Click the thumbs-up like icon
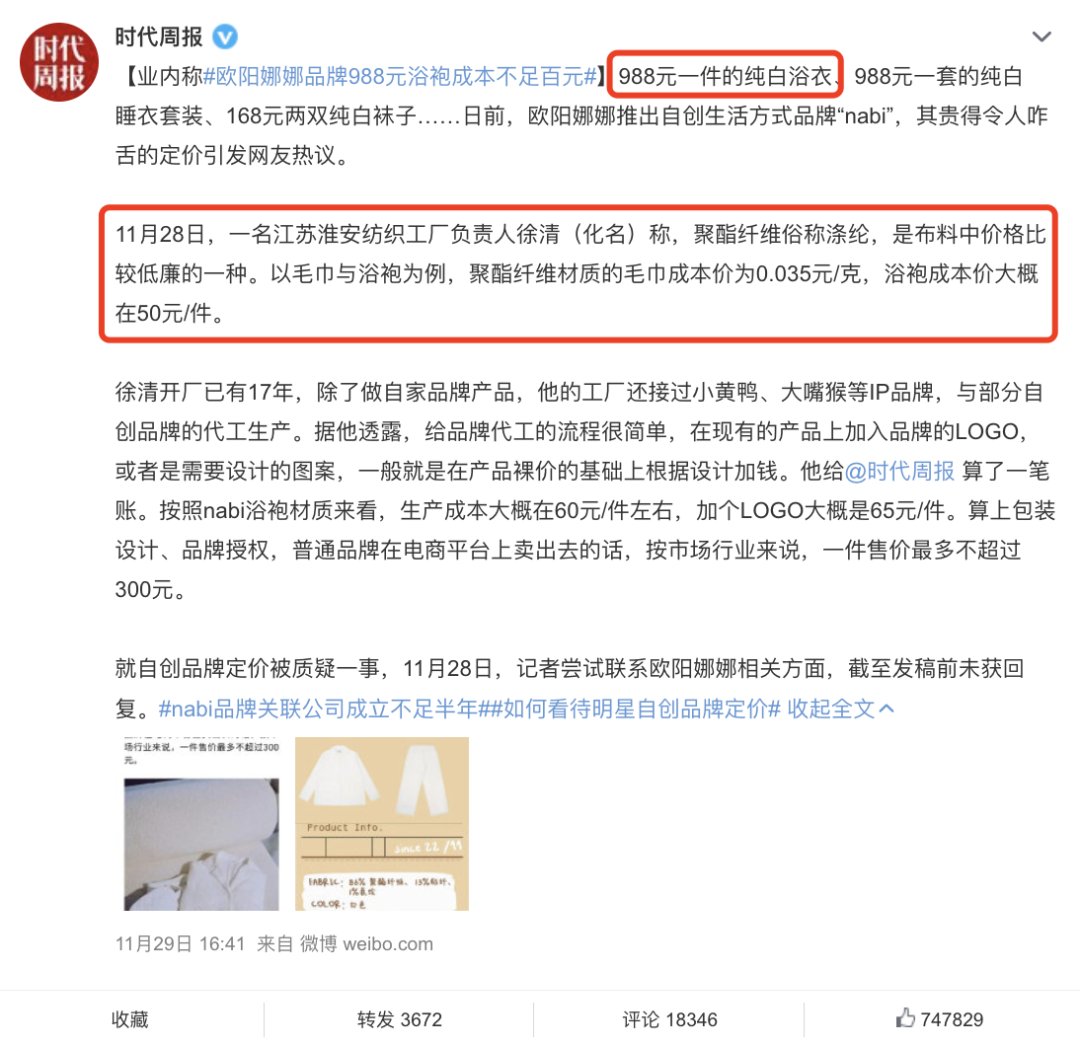The image size is (1080, 1046). click(905, 1018)
